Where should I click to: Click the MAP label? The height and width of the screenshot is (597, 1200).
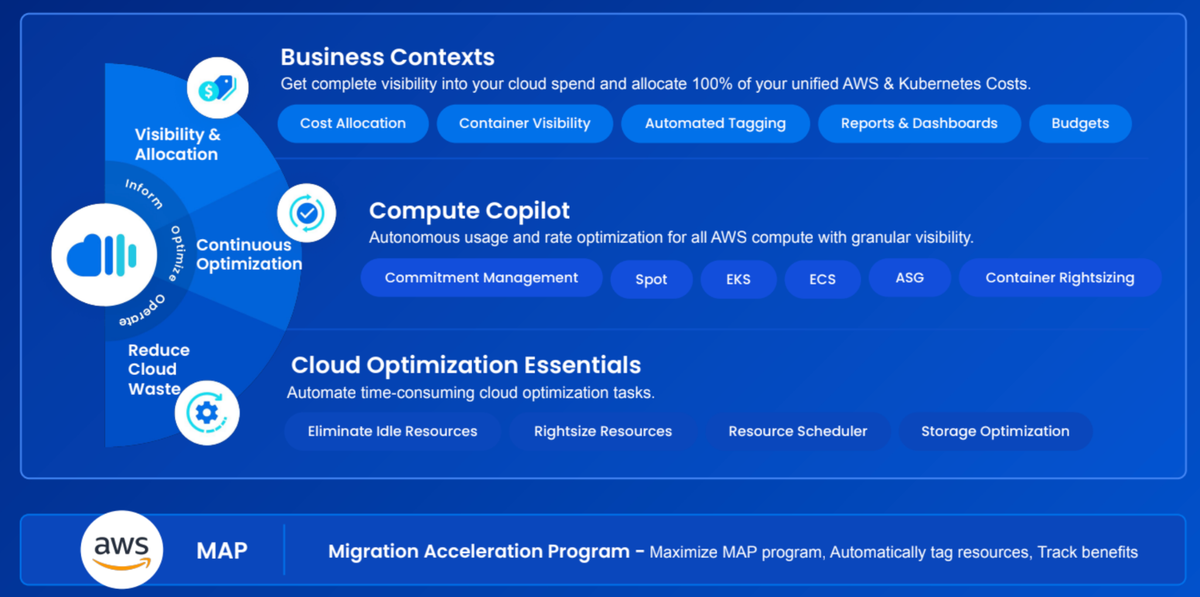[222, 550]
